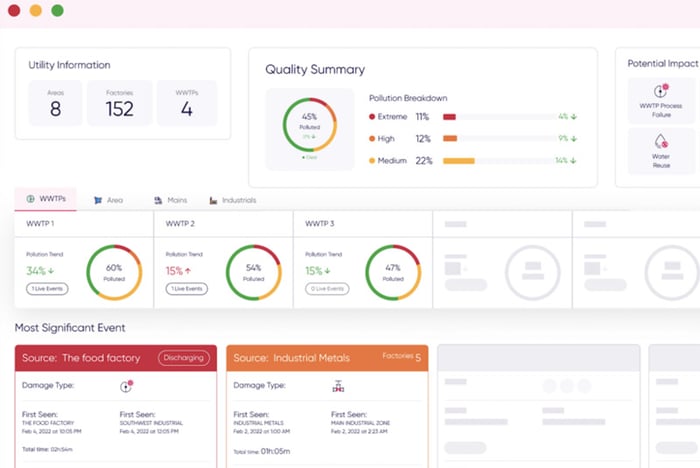The height and width of the screenshot is (468, 700).
Task: Click the SOUTHWEST INDUSTRIAL first seen location
Action: (151, 423)
